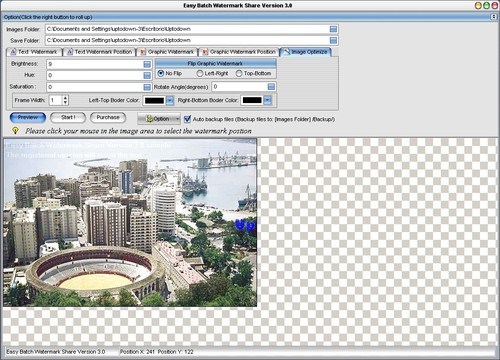Screen dimensions: 500x360
Task: Open Right-Bottom Border Color dropdown arrow
Action: click(267, 100)
